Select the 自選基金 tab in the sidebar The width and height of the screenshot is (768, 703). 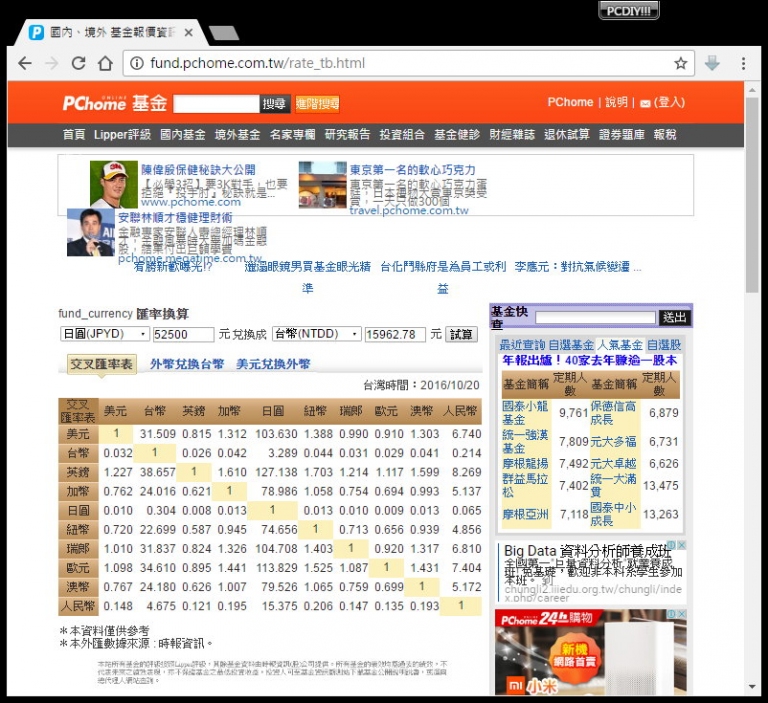[x=571, y=345]
